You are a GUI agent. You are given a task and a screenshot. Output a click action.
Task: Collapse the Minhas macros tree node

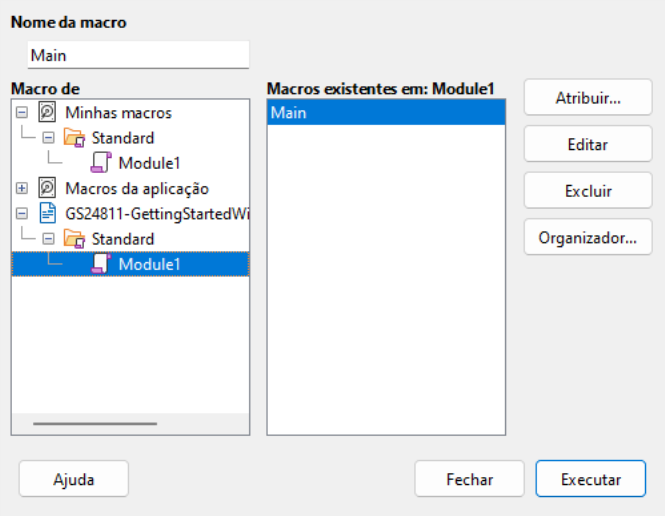point(22,112)
